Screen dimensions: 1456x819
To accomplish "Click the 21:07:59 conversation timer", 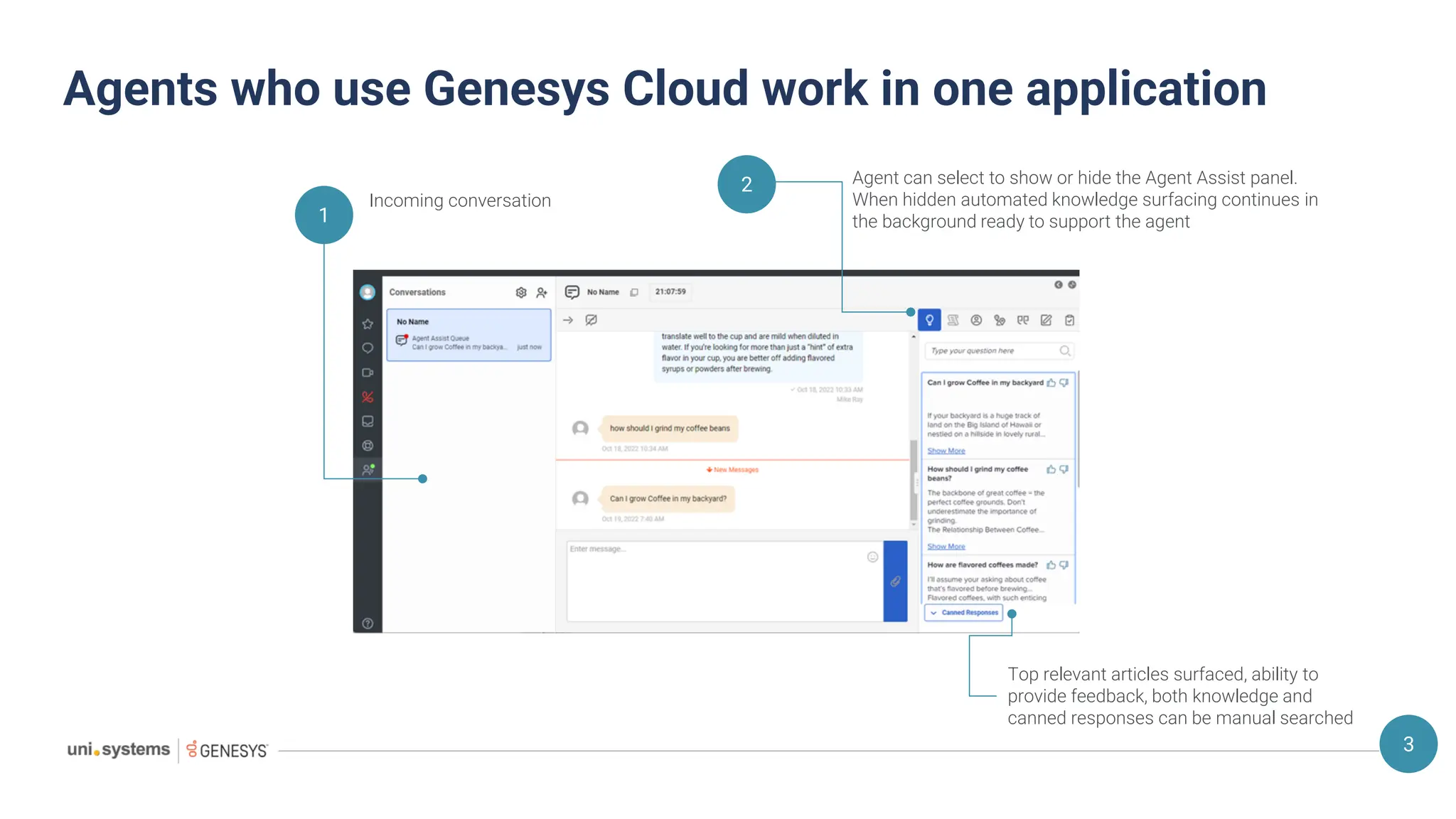I will (670, 291).
